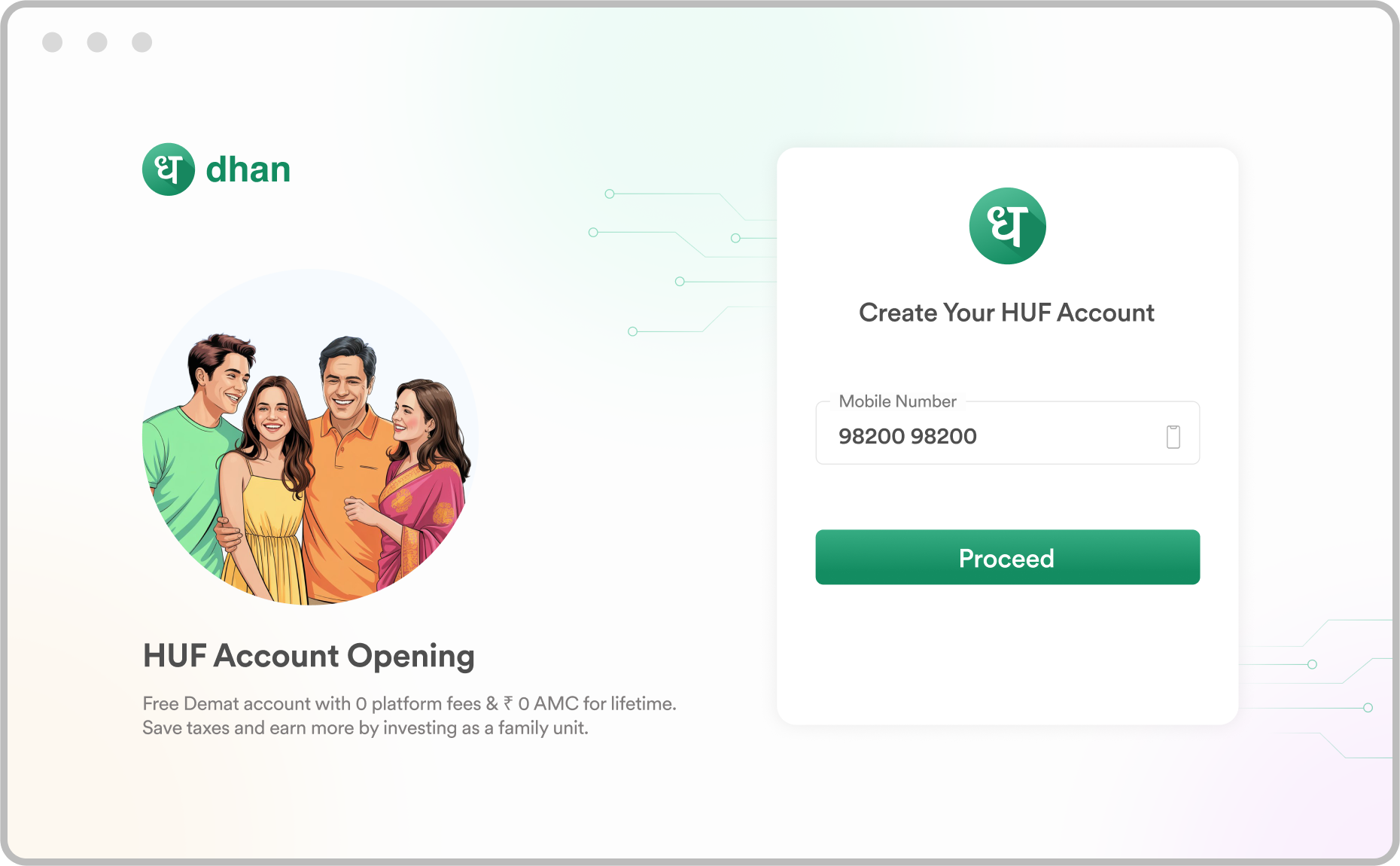Image resolution: width=1400 pixels, height=866 pixels.
Task: Click the '98200 98200' number text
Action: click(908, 436)
